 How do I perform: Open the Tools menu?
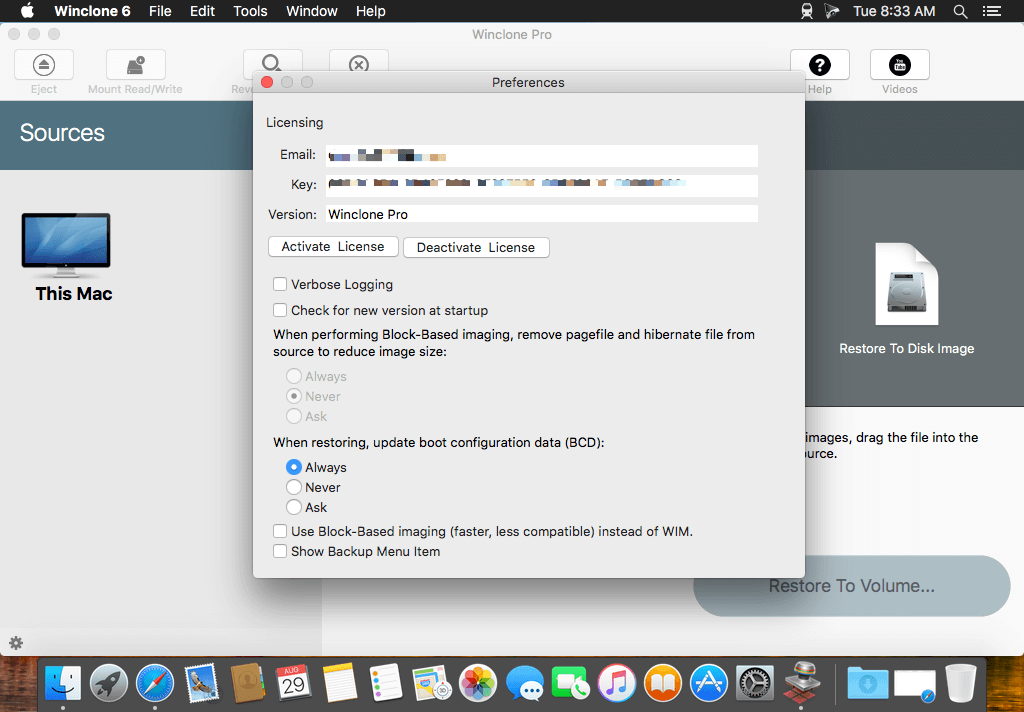[250, 11]
